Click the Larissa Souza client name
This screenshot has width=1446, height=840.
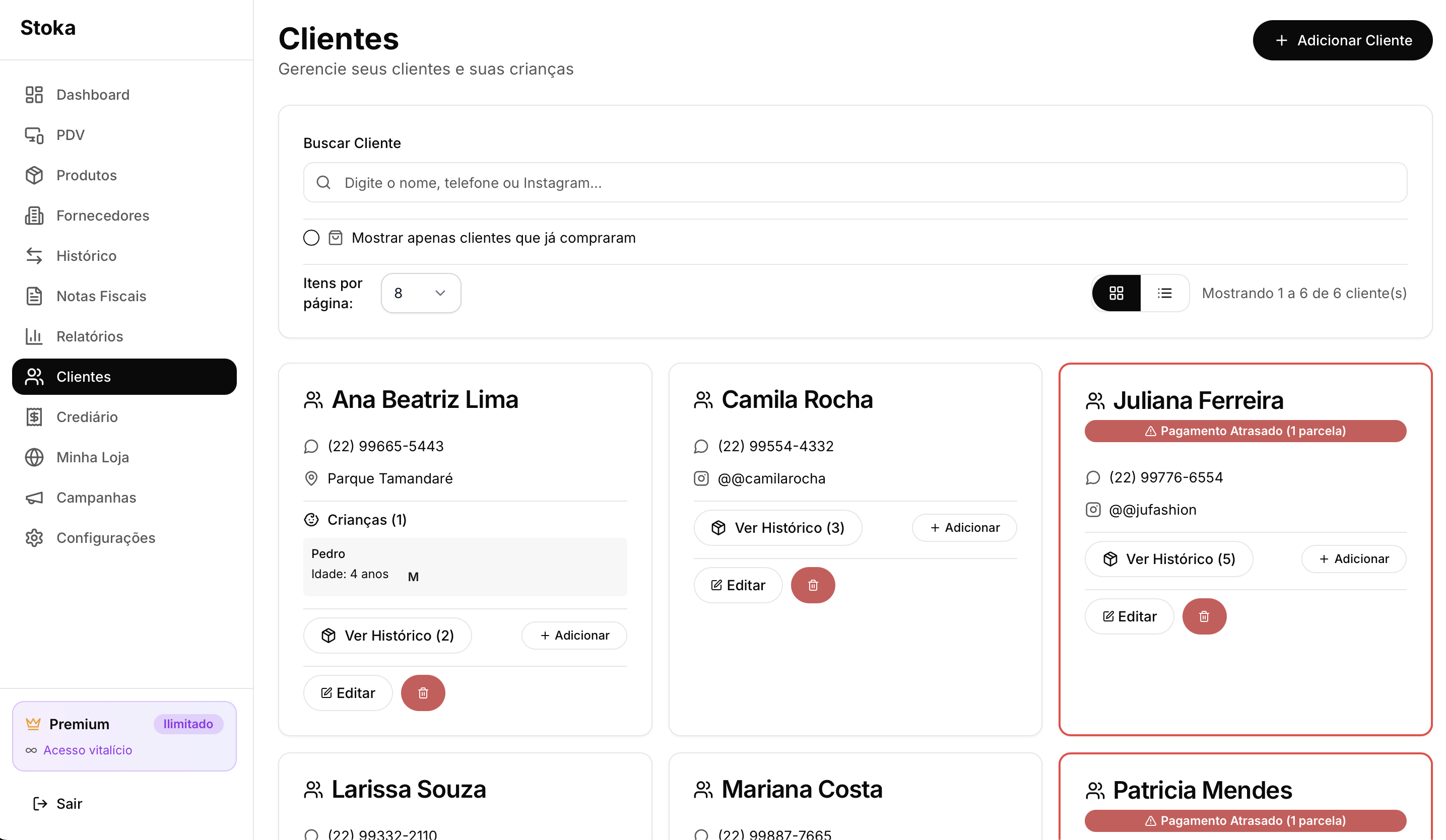click(409, 789)
